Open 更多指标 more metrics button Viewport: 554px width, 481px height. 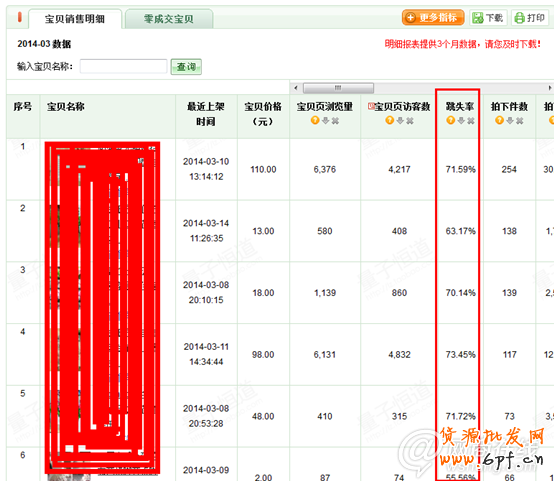433,18
